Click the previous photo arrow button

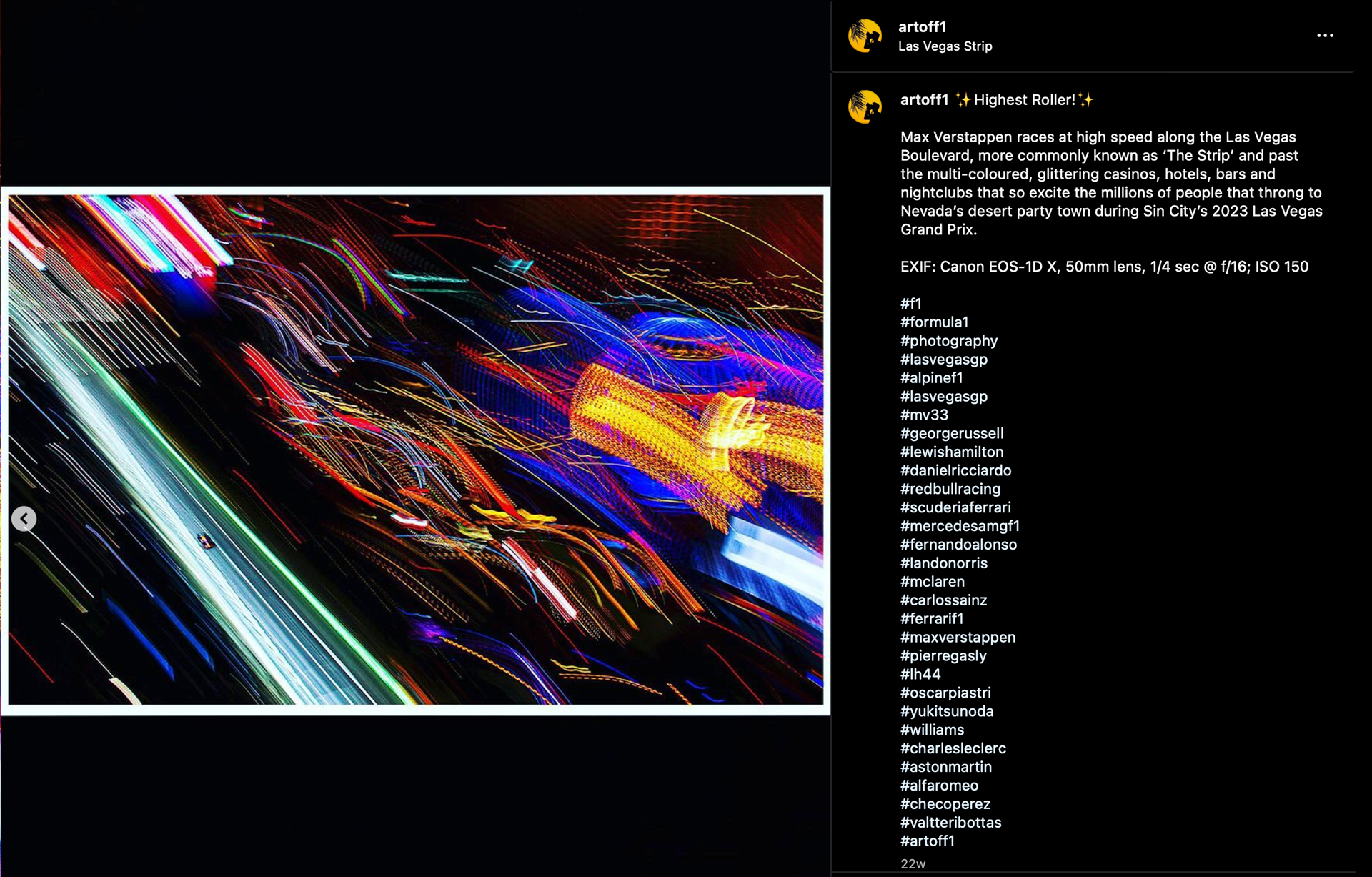click(24, 519)
